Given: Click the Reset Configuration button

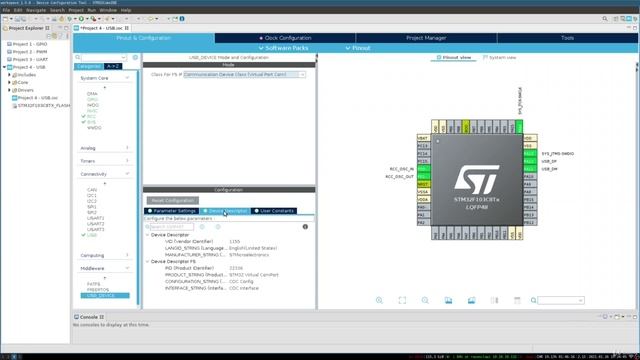Looking at the screenshot, I should (x=173, y=200).
